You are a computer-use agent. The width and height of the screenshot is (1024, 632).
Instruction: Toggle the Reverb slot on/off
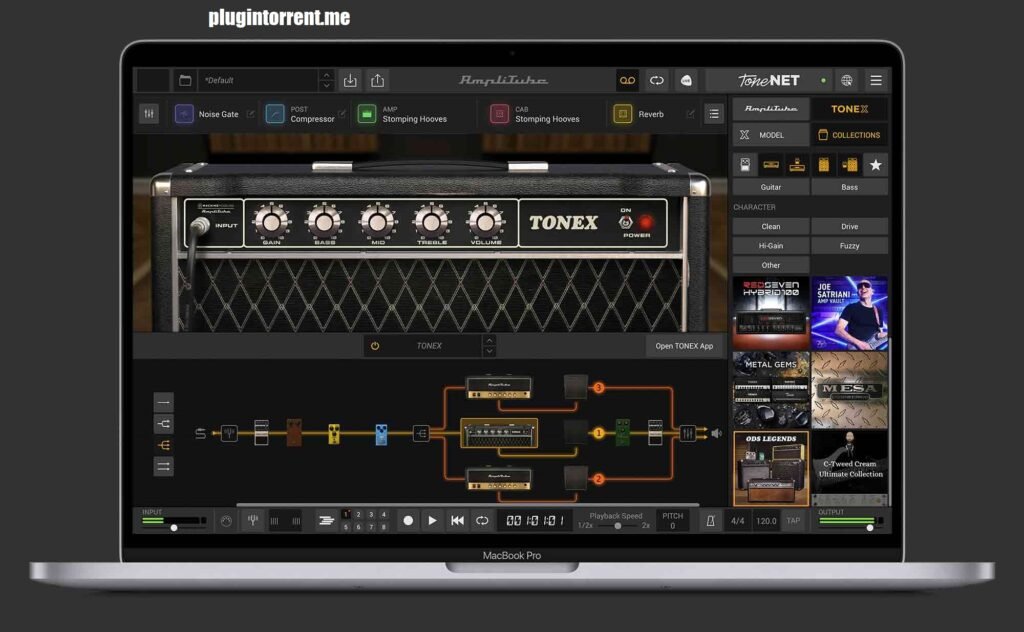pyautogui.click(x=622, y=114)
